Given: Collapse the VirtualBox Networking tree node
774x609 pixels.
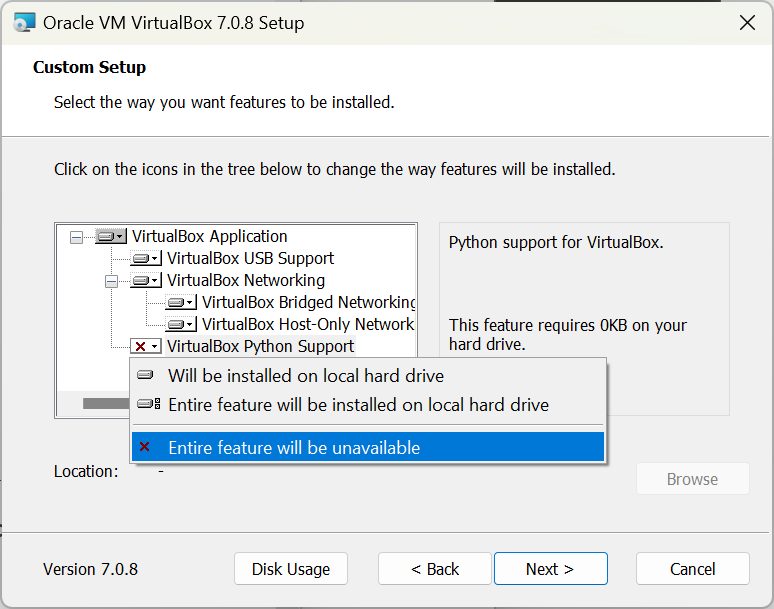Looking at the screenshot, I should 112,281.
